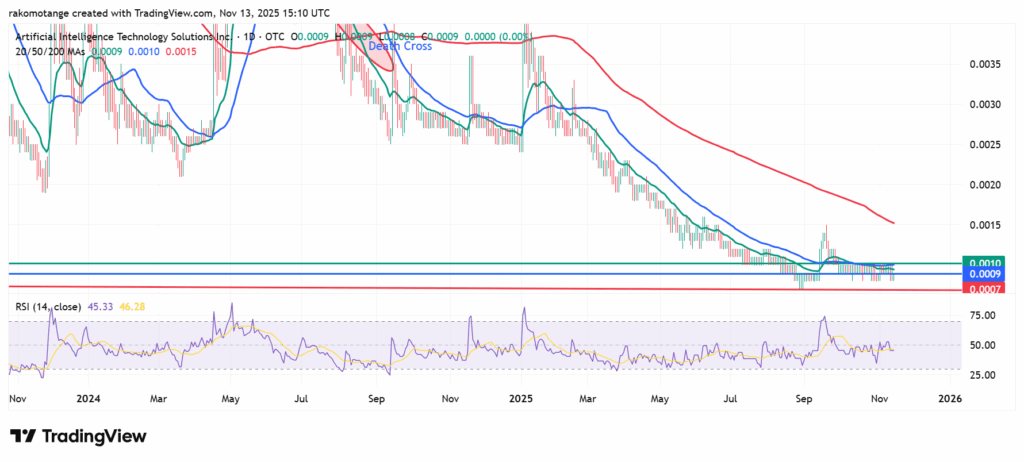Image resolution: width=1024 pixels, height=462 pixels.
Task: Select the red 200-day moving average line
Action: point(700,128)
